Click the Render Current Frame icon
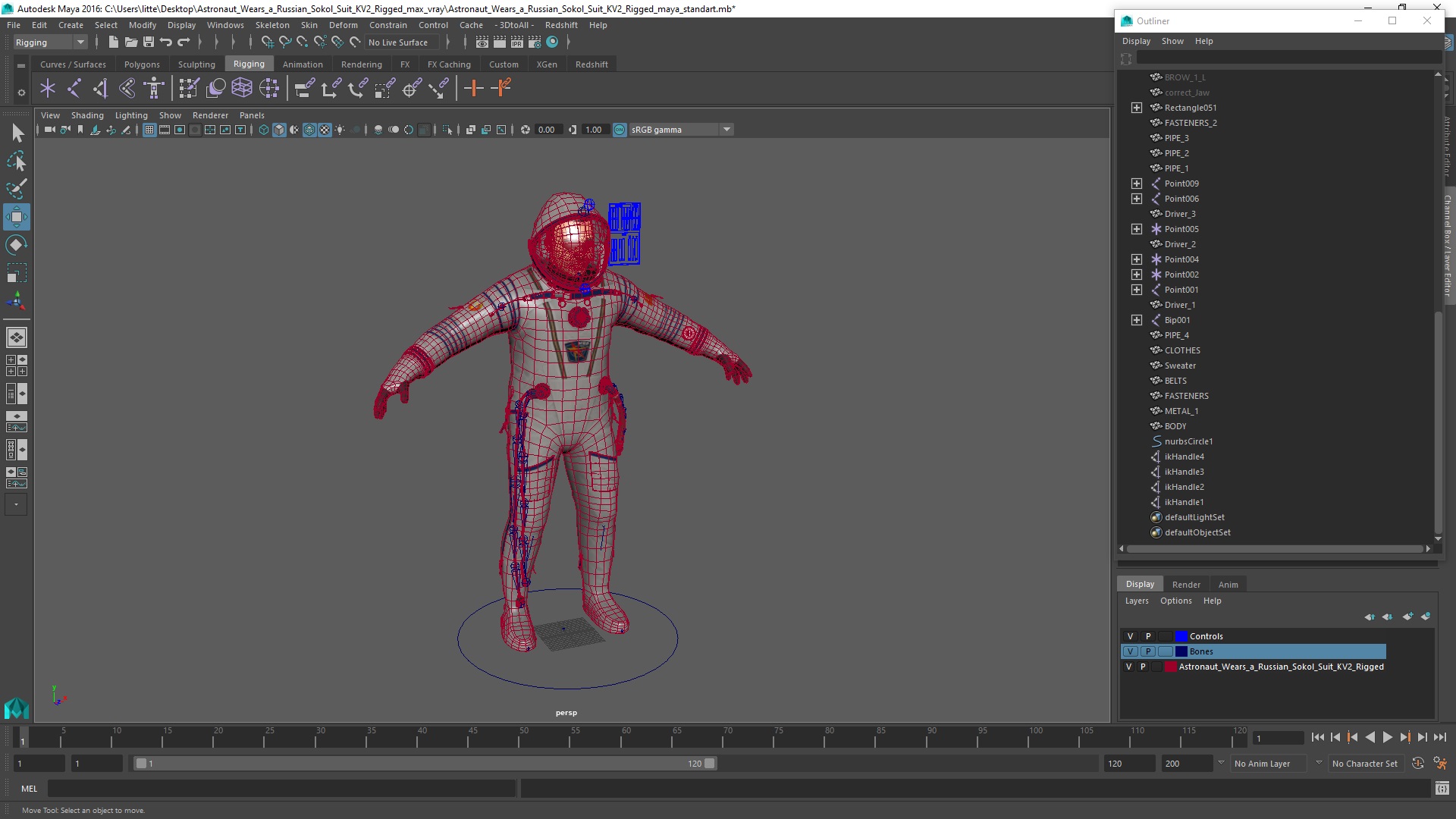This screenshot has width=1456, height=819. coord(500,42)
